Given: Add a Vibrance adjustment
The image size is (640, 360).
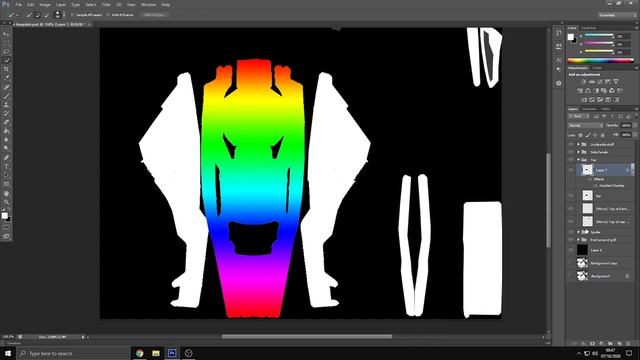Looking at the screenshot, I should [x=616, y=82].
